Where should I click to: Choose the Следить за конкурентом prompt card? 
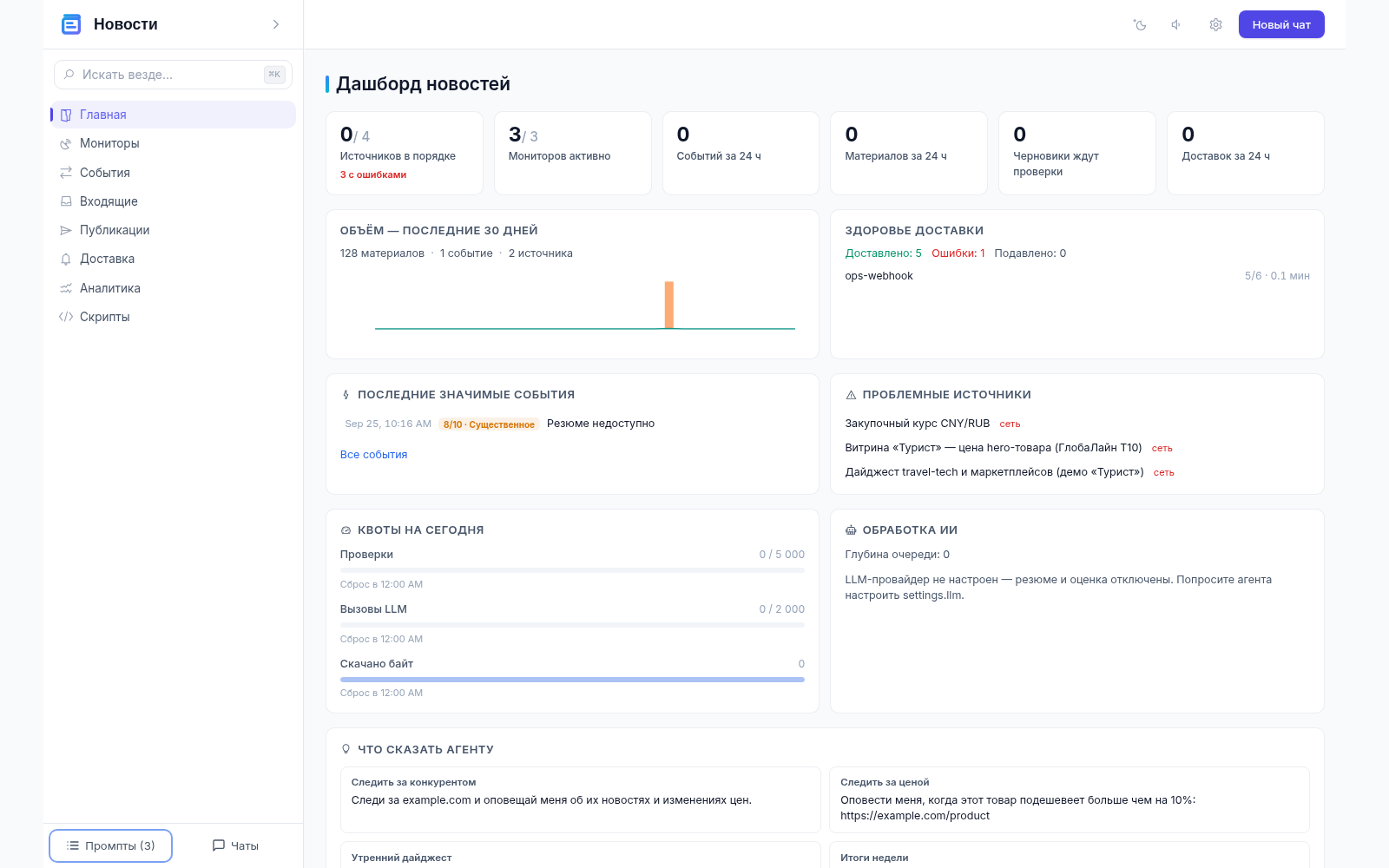click(580, 799)
